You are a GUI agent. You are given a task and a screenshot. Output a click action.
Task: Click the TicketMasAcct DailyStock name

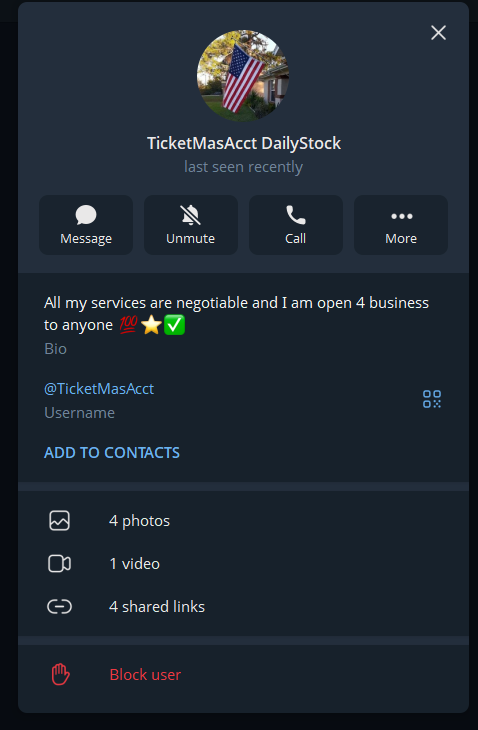coord(244,143)
